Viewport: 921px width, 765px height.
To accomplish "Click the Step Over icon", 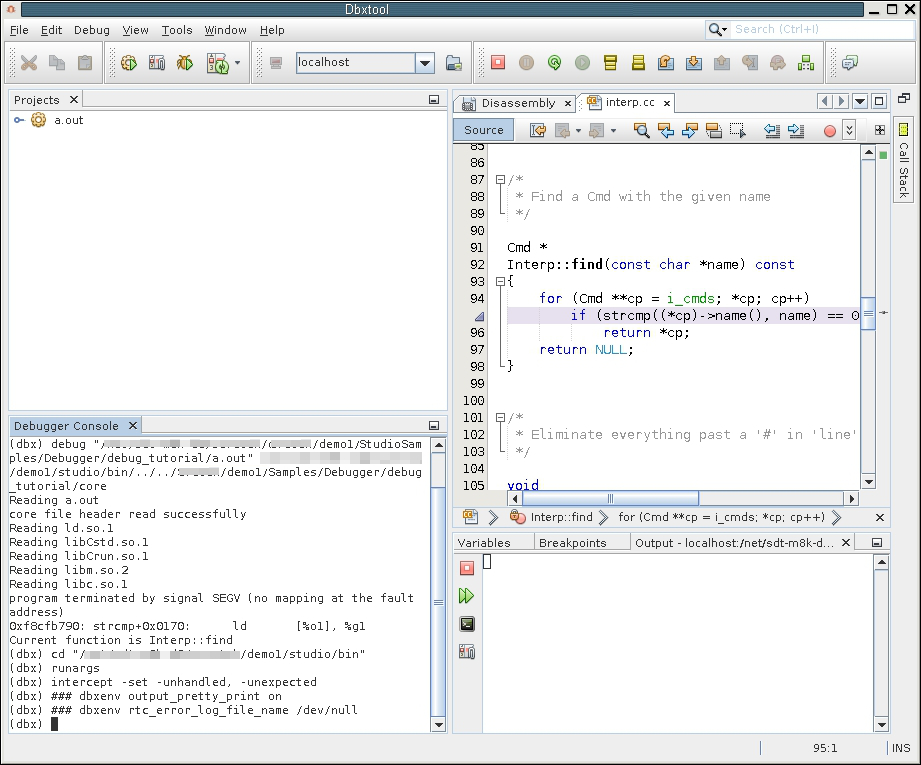I will coord(665,62).
